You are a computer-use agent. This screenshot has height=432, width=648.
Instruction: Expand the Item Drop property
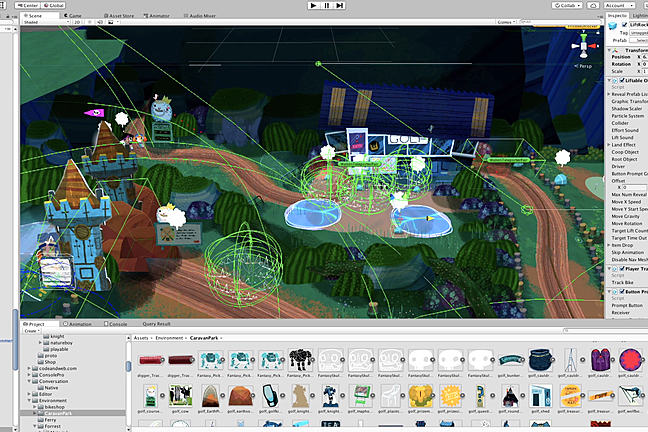pos(609,245)
